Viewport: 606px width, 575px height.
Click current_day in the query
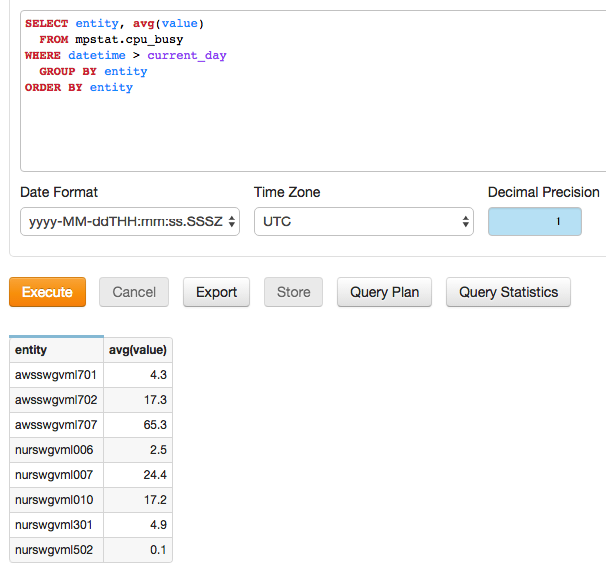coord(187,56)
